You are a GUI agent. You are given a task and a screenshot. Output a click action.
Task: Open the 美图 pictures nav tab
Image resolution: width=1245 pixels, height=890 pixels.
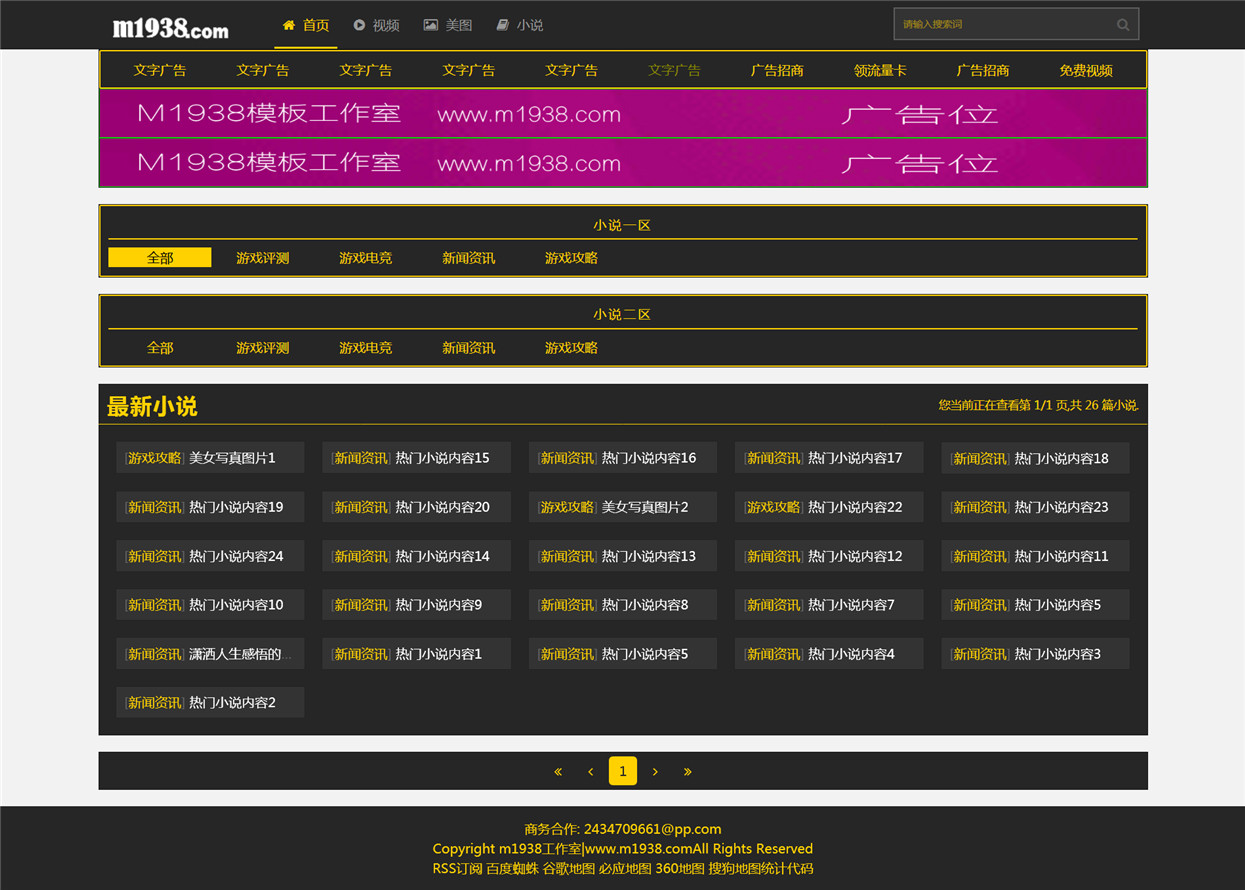pos(448,25)
